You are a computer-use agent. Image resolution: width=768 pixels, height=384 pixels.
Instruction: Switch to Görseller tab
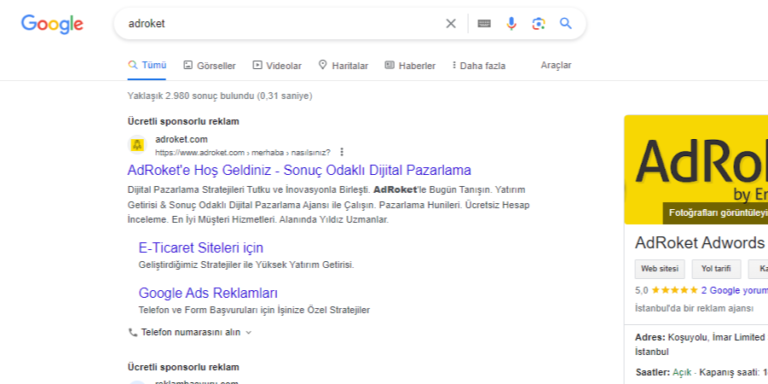(x=209, y=65)
